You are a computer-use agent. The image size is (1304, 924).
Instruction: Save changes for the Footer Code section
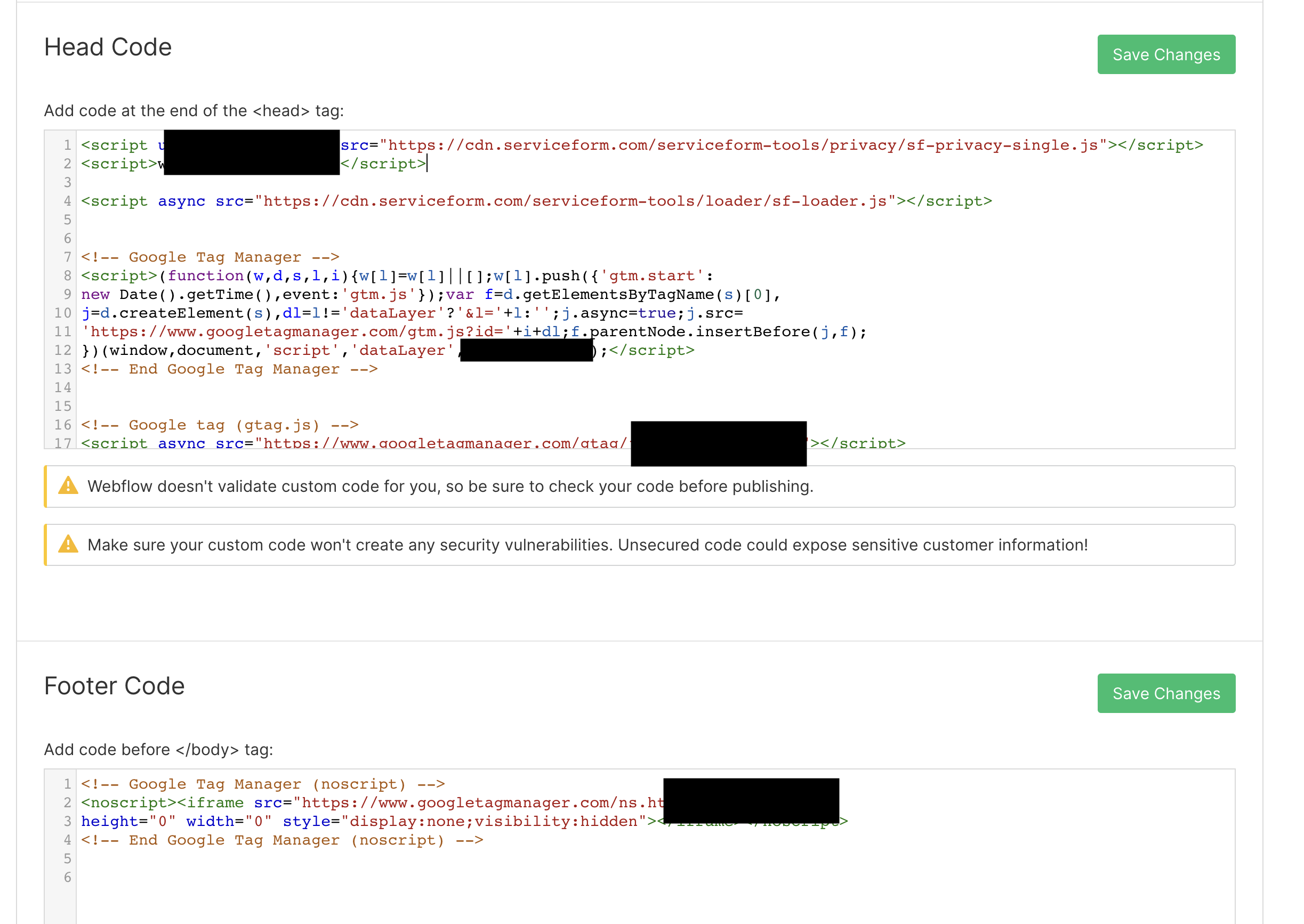click(x=1166, y=693)
